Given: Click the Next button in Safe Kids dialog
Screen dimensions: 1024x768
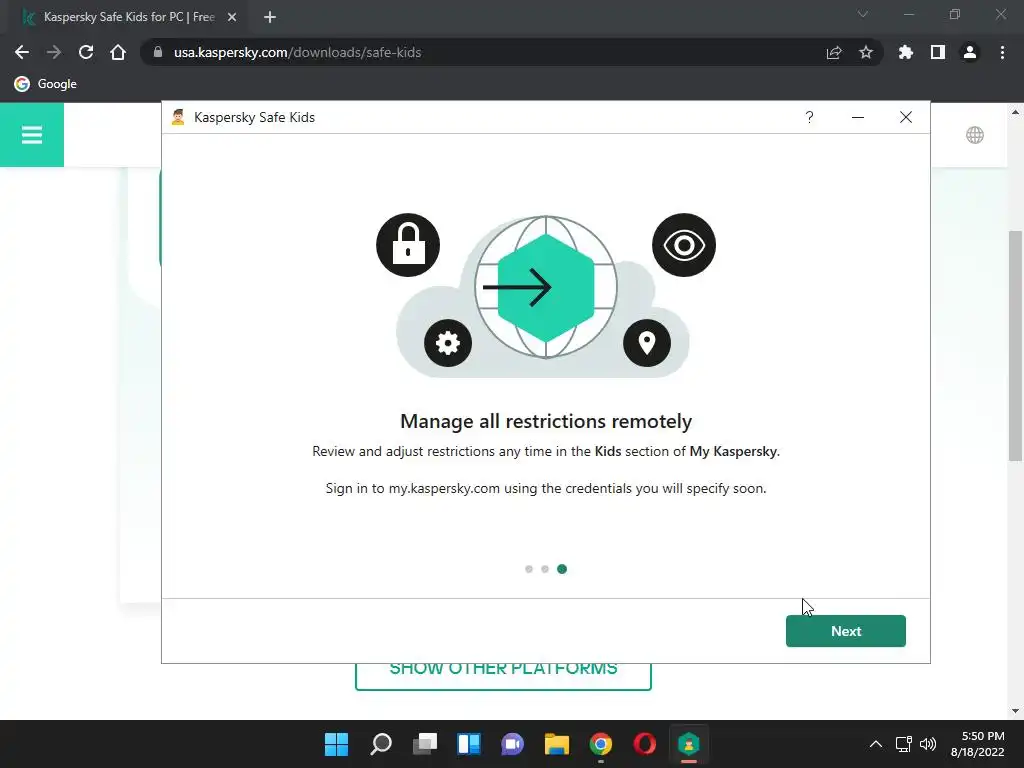Looking at the screenshot, I should coord(845,631).
